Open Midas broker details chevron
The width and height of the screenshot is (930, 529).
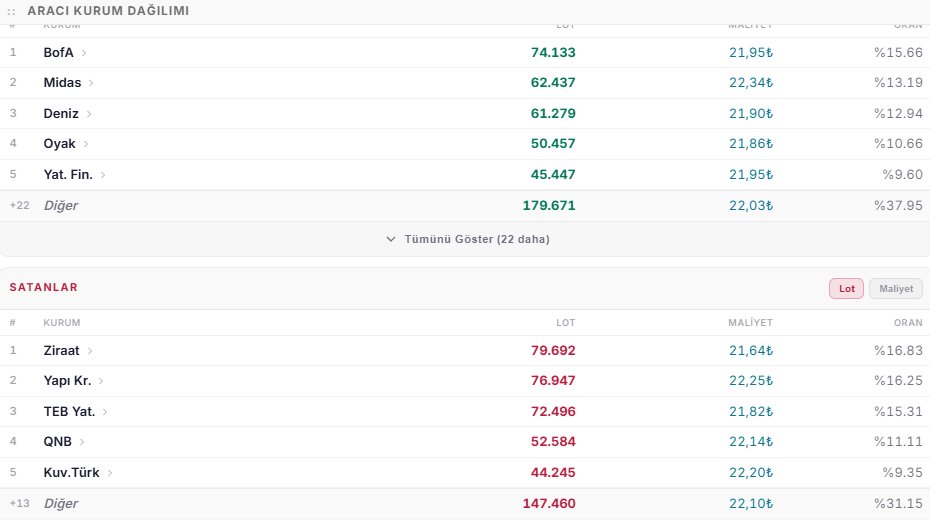91,83
